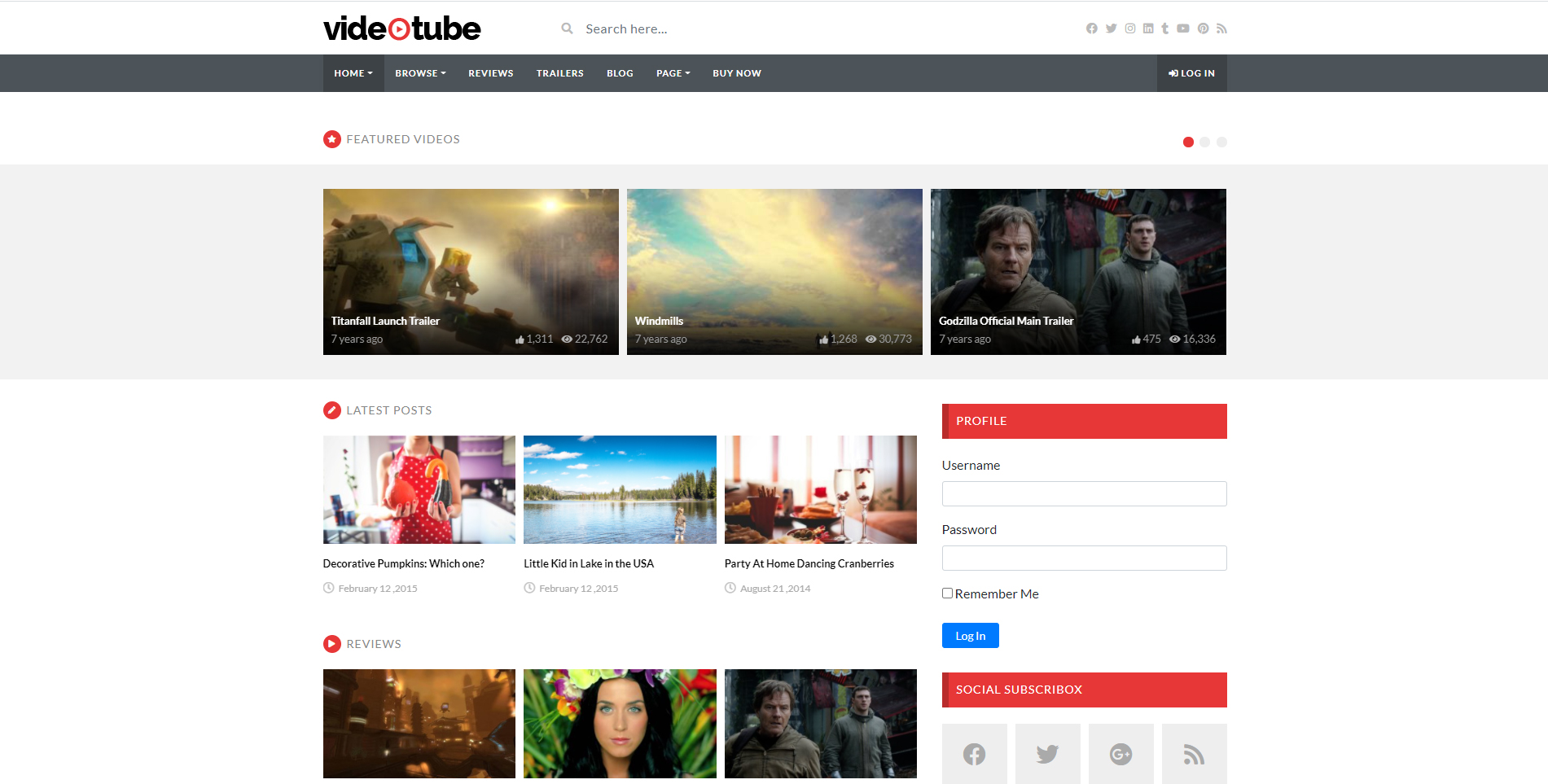Screen dimensions: 1548x784
Task: Click the likes thumb icon on Godzilla trailer
Action: (x=1136, y=339)
